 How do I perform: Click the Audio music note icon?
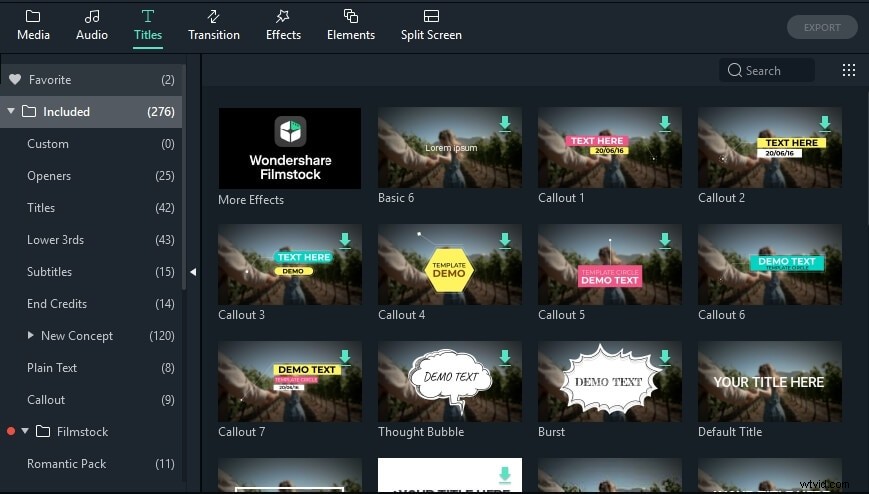pyautogui.click(x=92, y=16)
